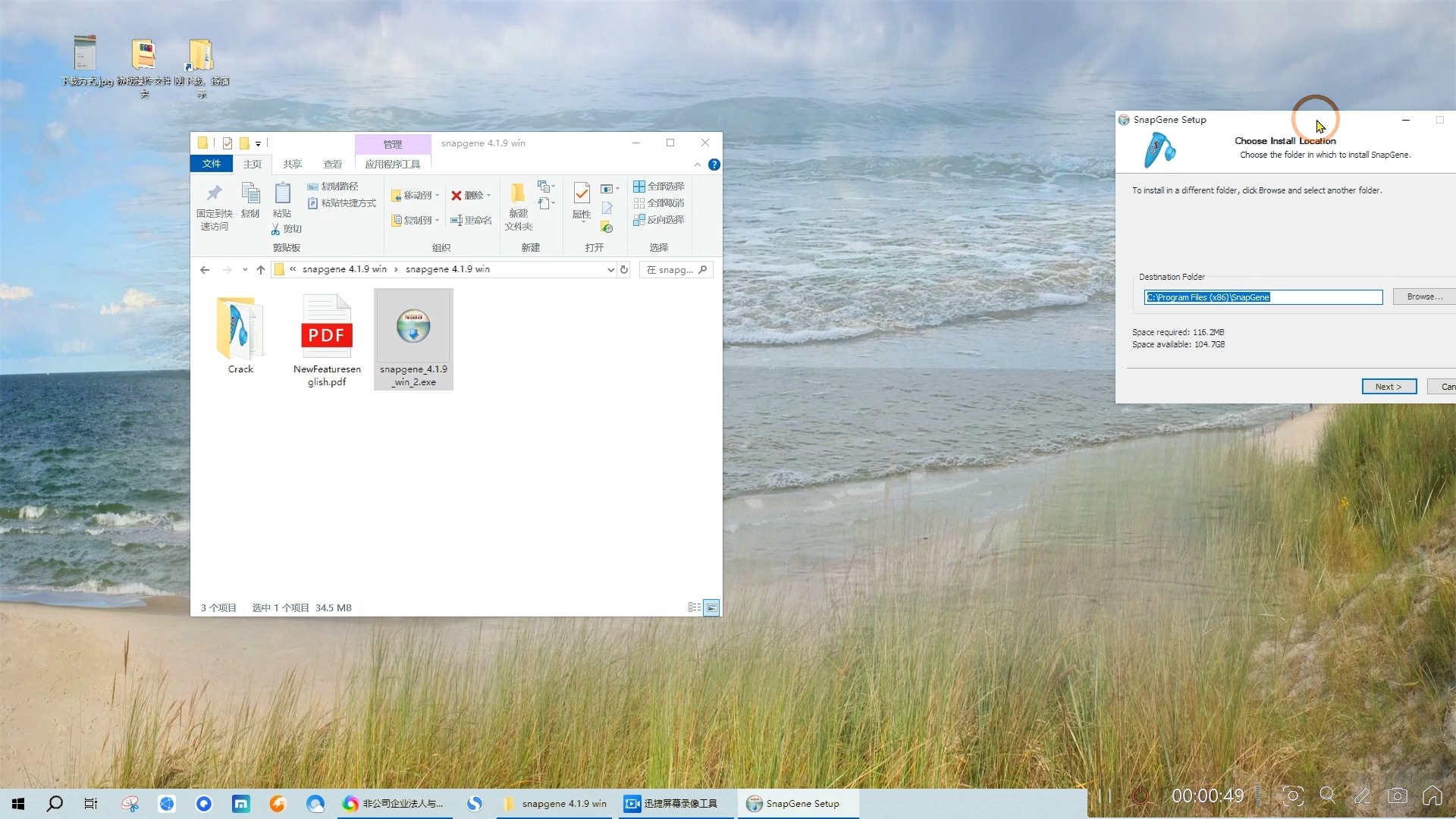Click the quick access New folder icon
Screen dimensions: 1456x819
pyautogui.click(x=244, y=143)
